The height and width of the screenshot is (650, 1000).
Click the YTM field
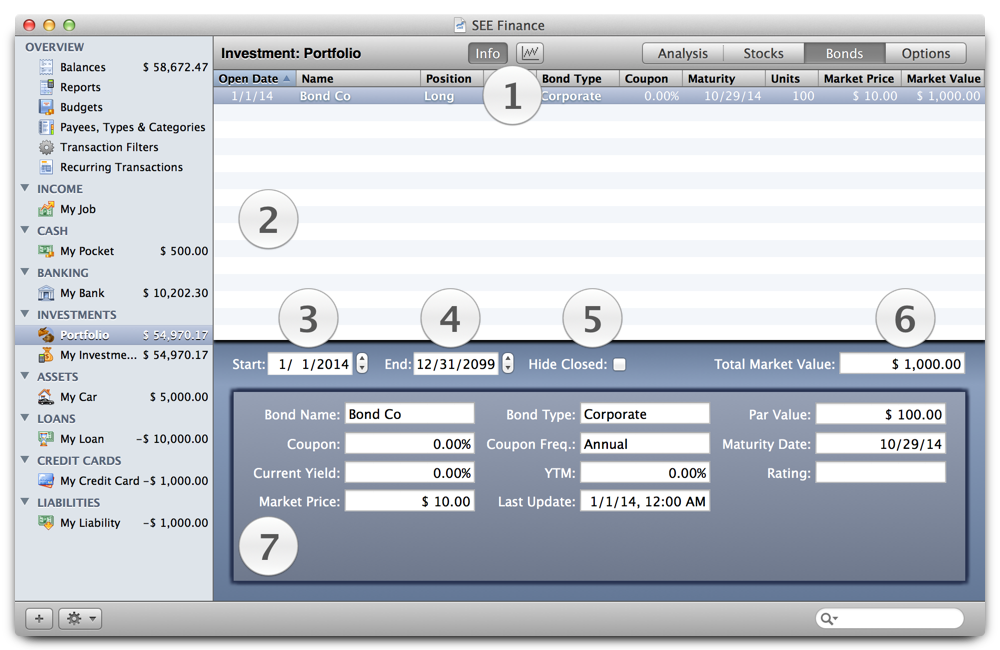pyautogui.click(x=645, y=473)
